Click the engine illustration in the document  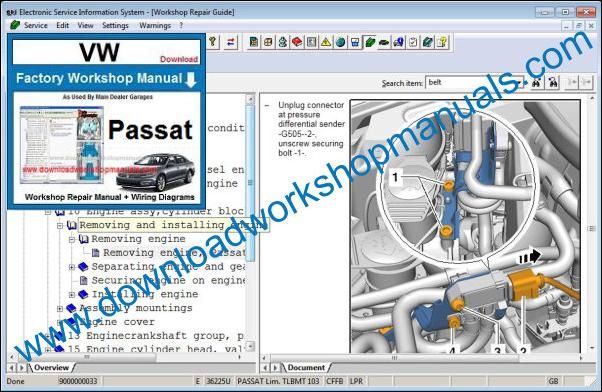click(465, 227)
